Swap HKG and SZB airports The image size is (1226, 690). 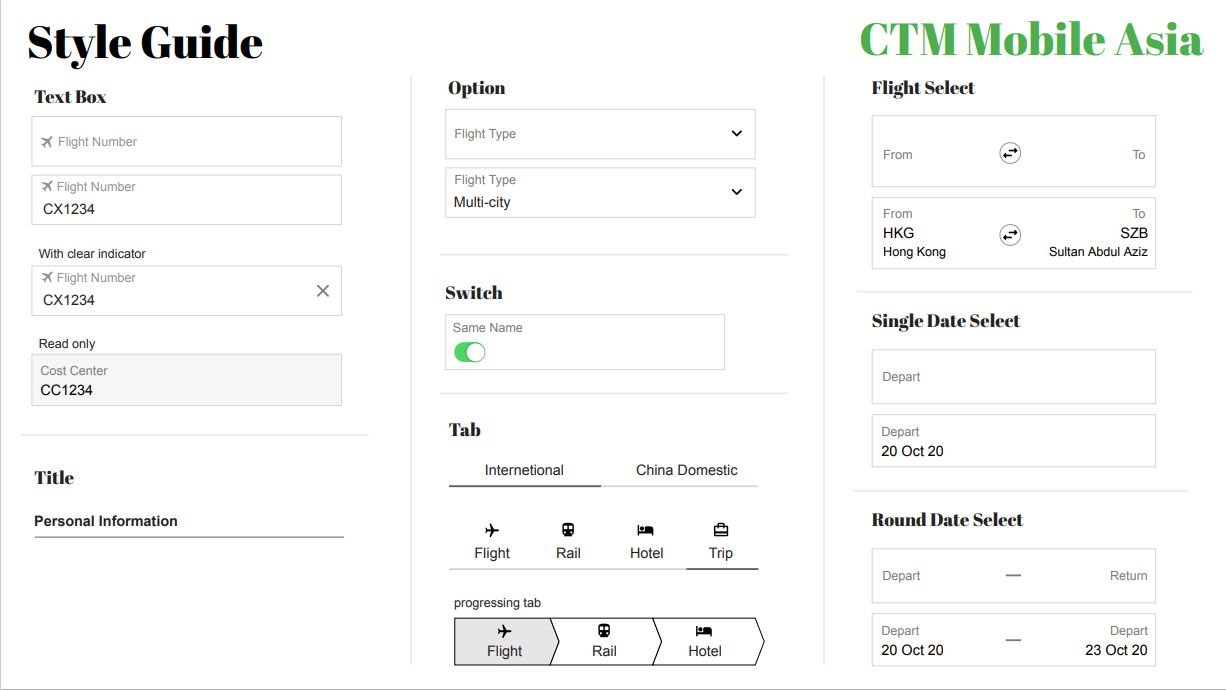click(x=1010, y=235)
